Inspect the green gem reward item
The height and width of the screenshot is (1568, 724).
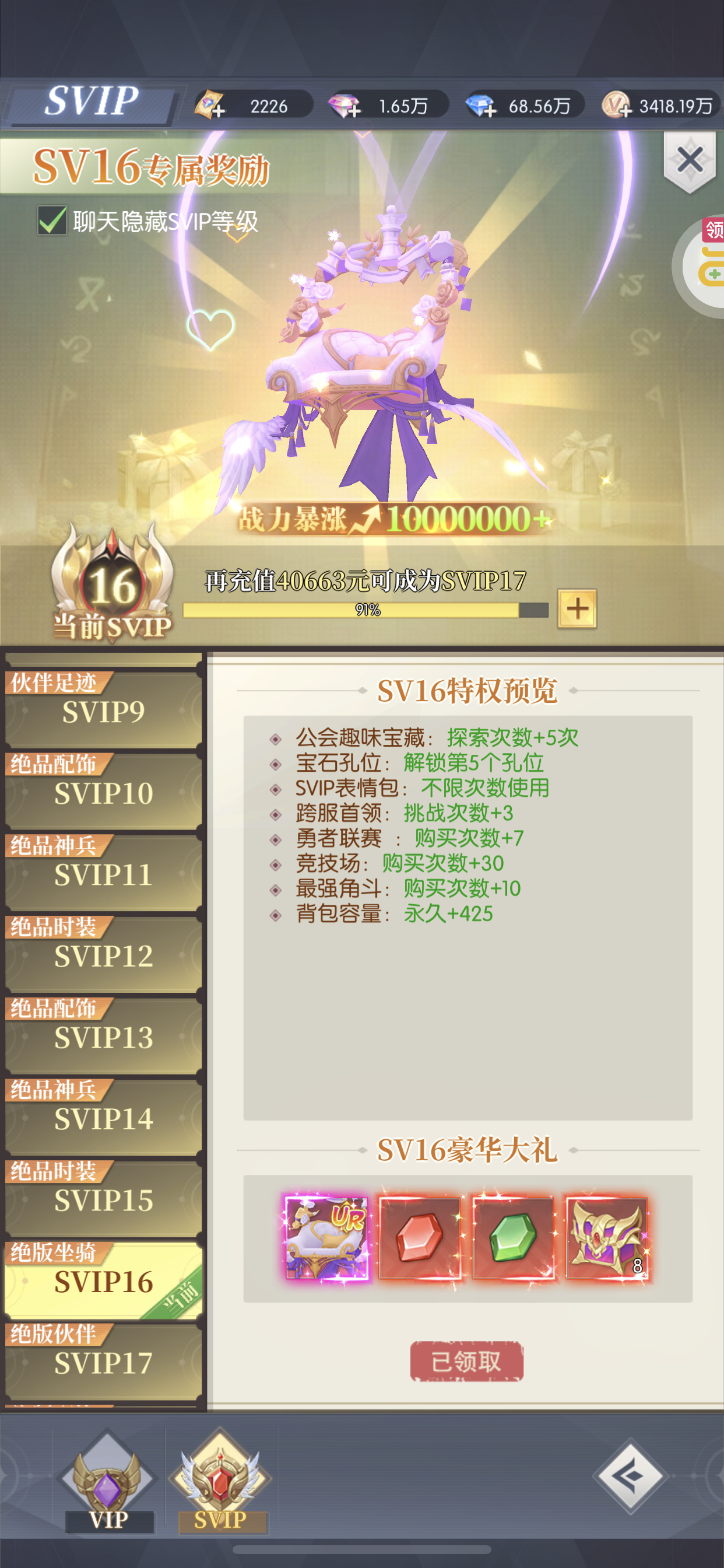513,1238
